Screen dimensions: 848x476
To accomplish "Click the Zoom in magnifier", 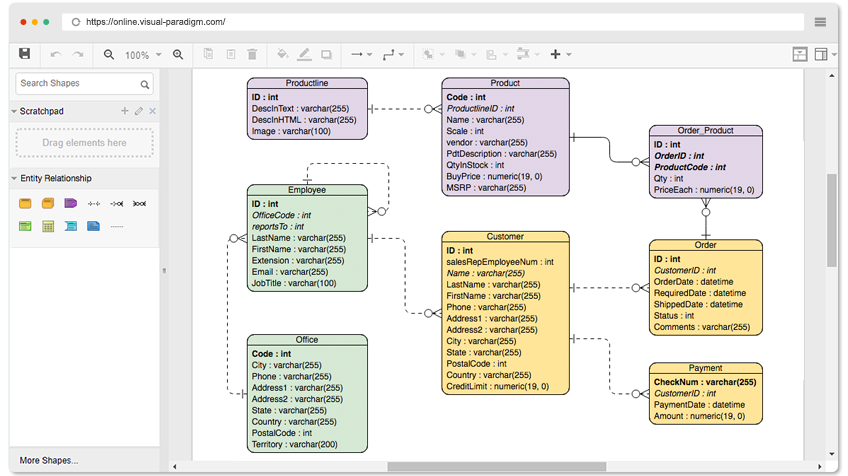I will [x=178, y=55].
